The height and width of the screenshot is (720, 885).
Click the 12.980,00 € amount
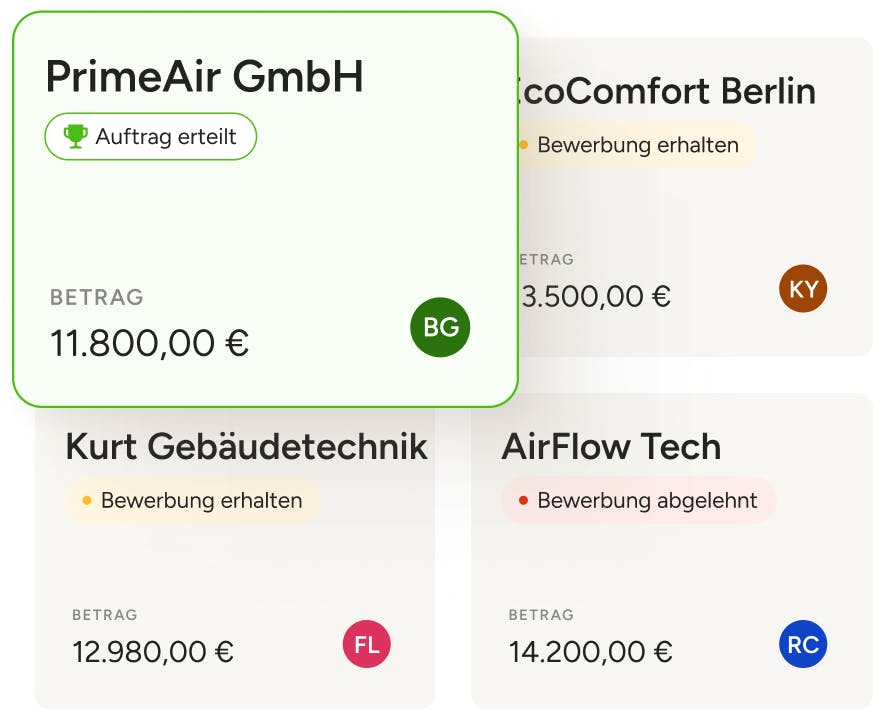pos(153,652)
